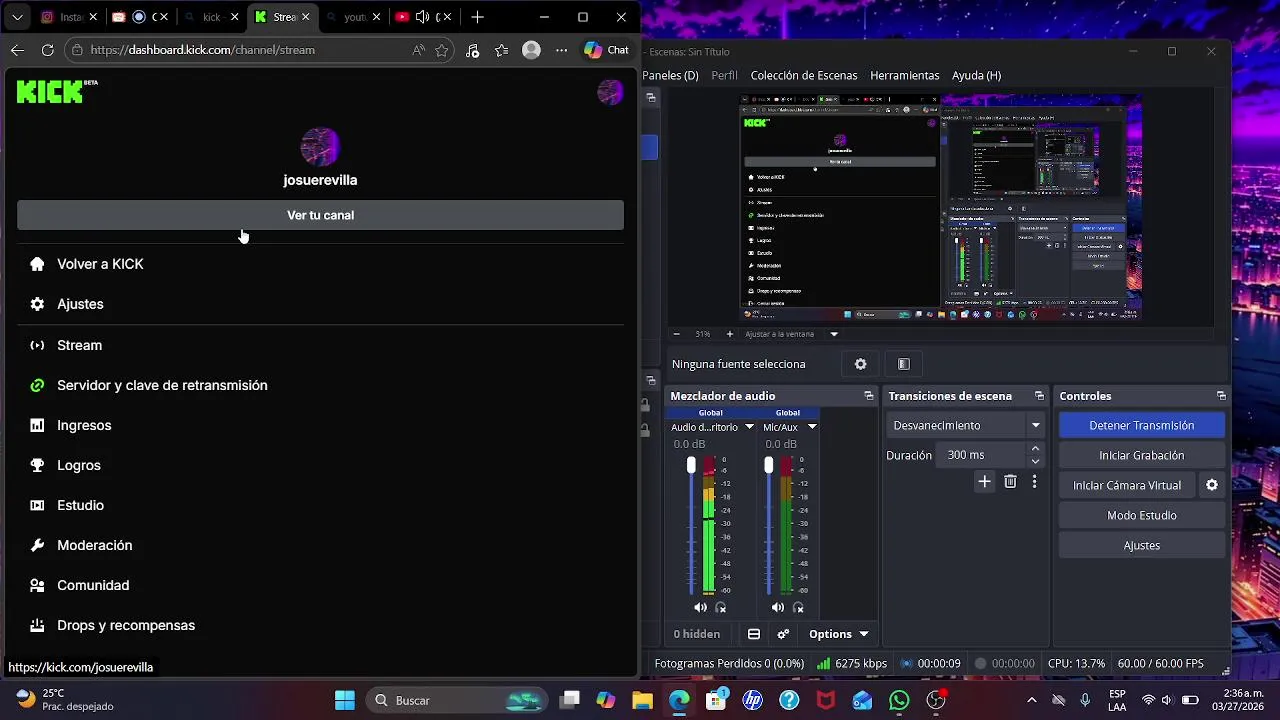Open OBS Herramientas menu
The image size is (1280, 720).
tap(905, 75)
